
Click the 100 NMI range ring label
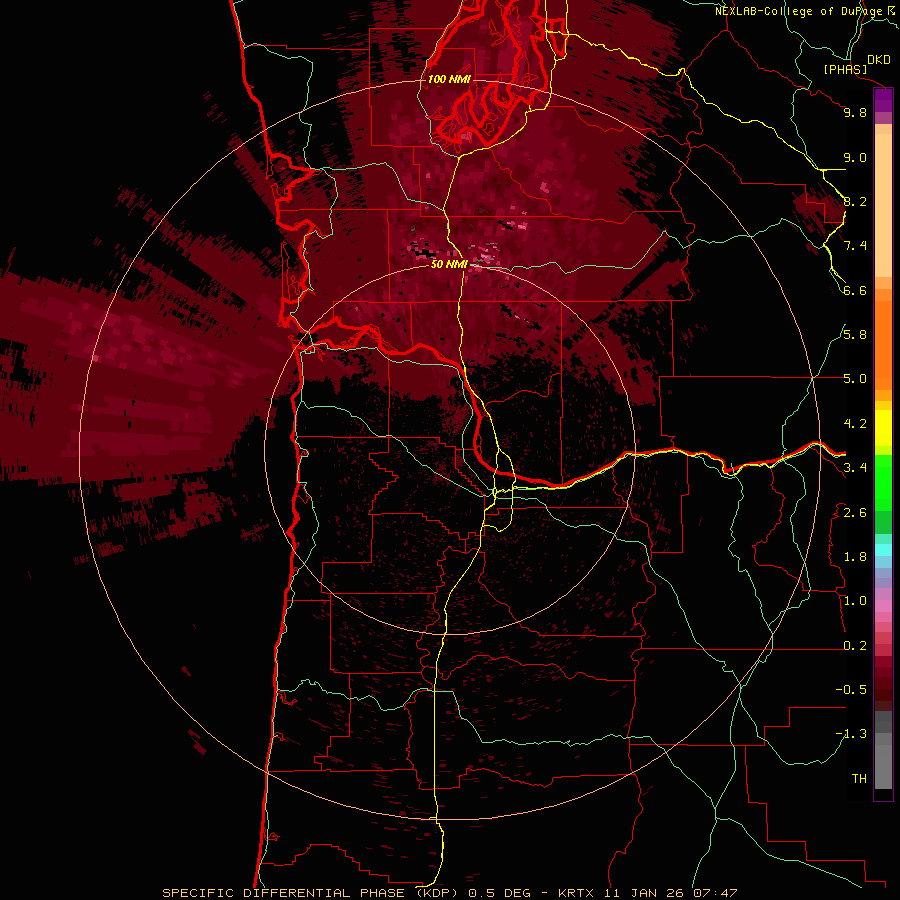click(449, 79)
